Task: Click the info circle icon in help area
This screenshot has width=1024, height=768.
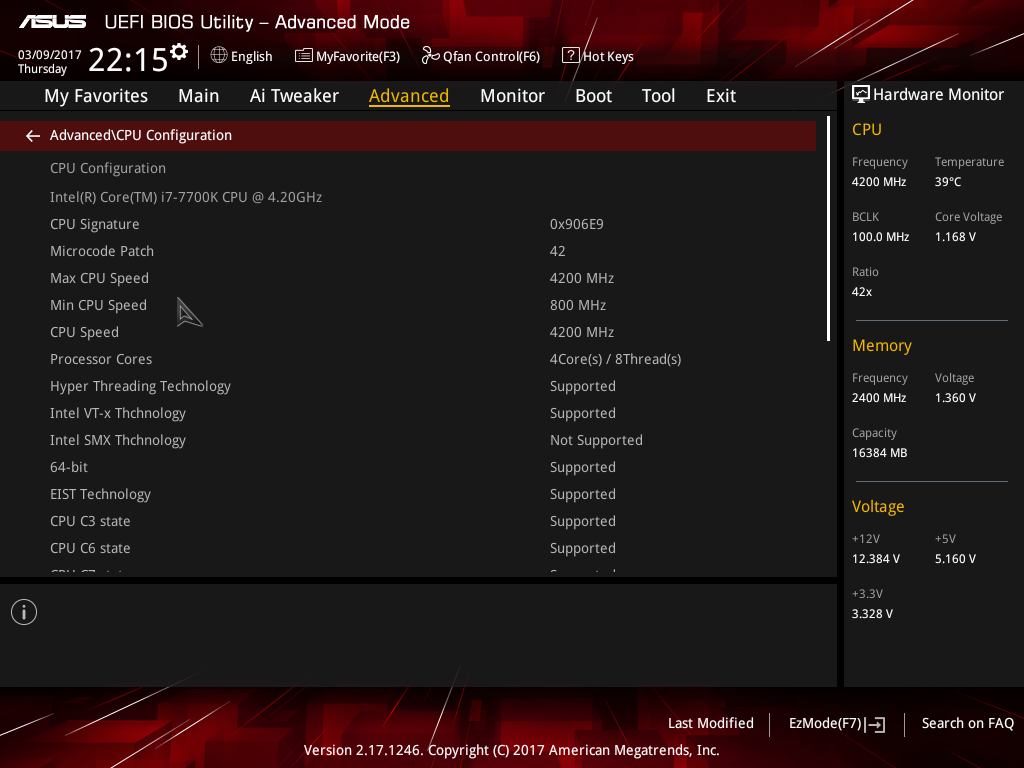Action: click(24, 613)
